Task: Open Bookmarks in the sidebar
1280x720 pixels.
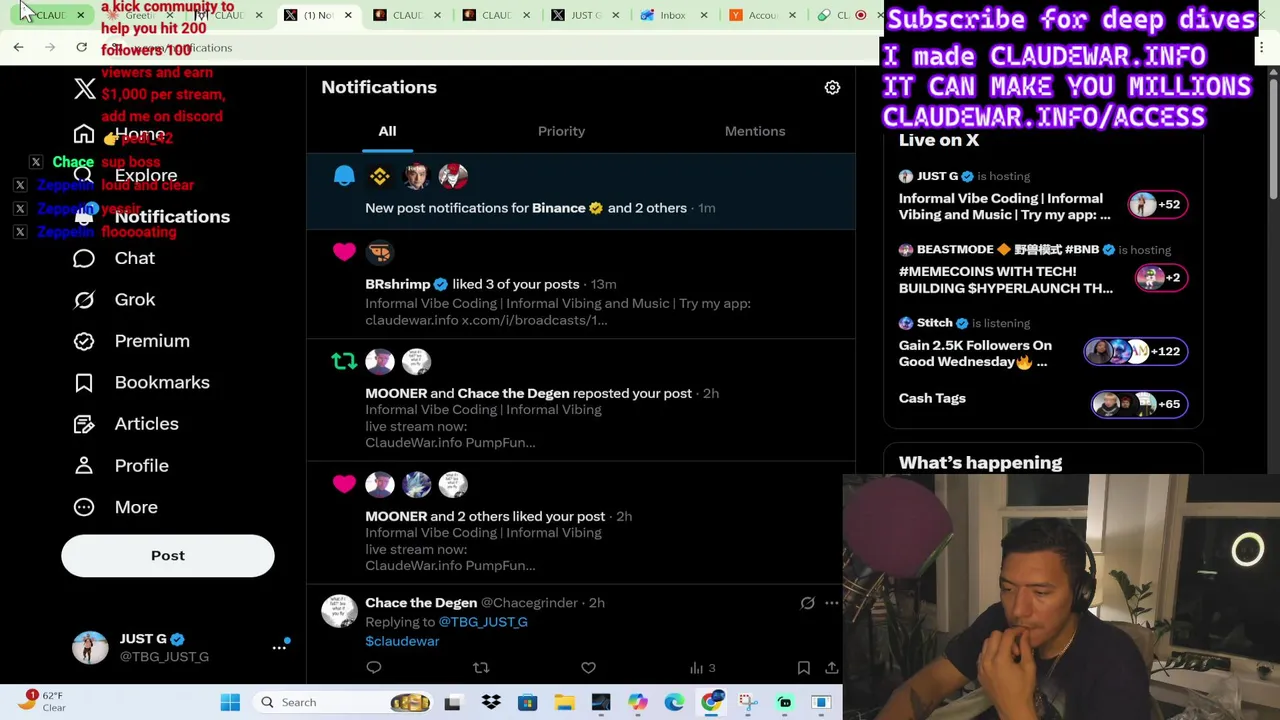Action: [141, 382]
